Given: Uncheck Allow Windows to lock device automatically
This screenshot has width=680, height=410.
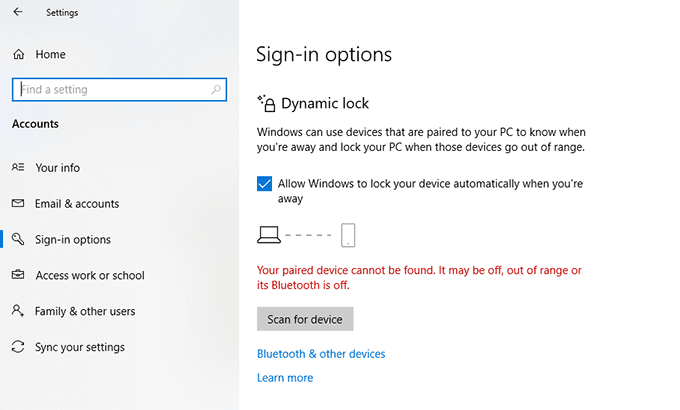Looking at the screenshot, I should [265, 185].
